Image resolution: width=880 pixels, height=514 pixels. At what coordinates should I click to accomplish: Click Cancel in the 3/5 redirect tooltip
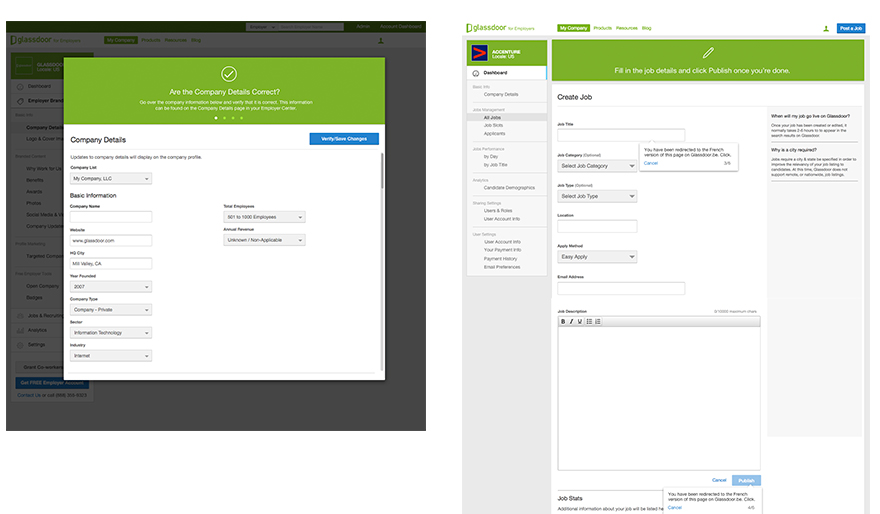click(x=650, y=162)
